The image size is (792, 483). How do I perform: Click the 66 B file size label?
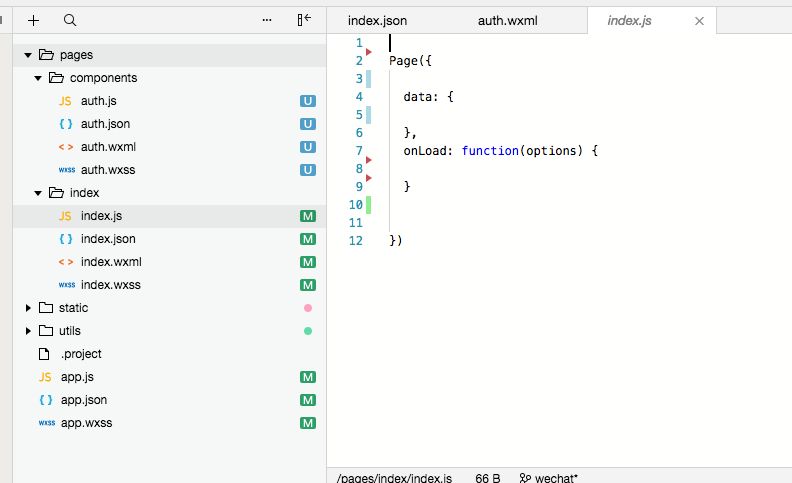click(487, 478)
